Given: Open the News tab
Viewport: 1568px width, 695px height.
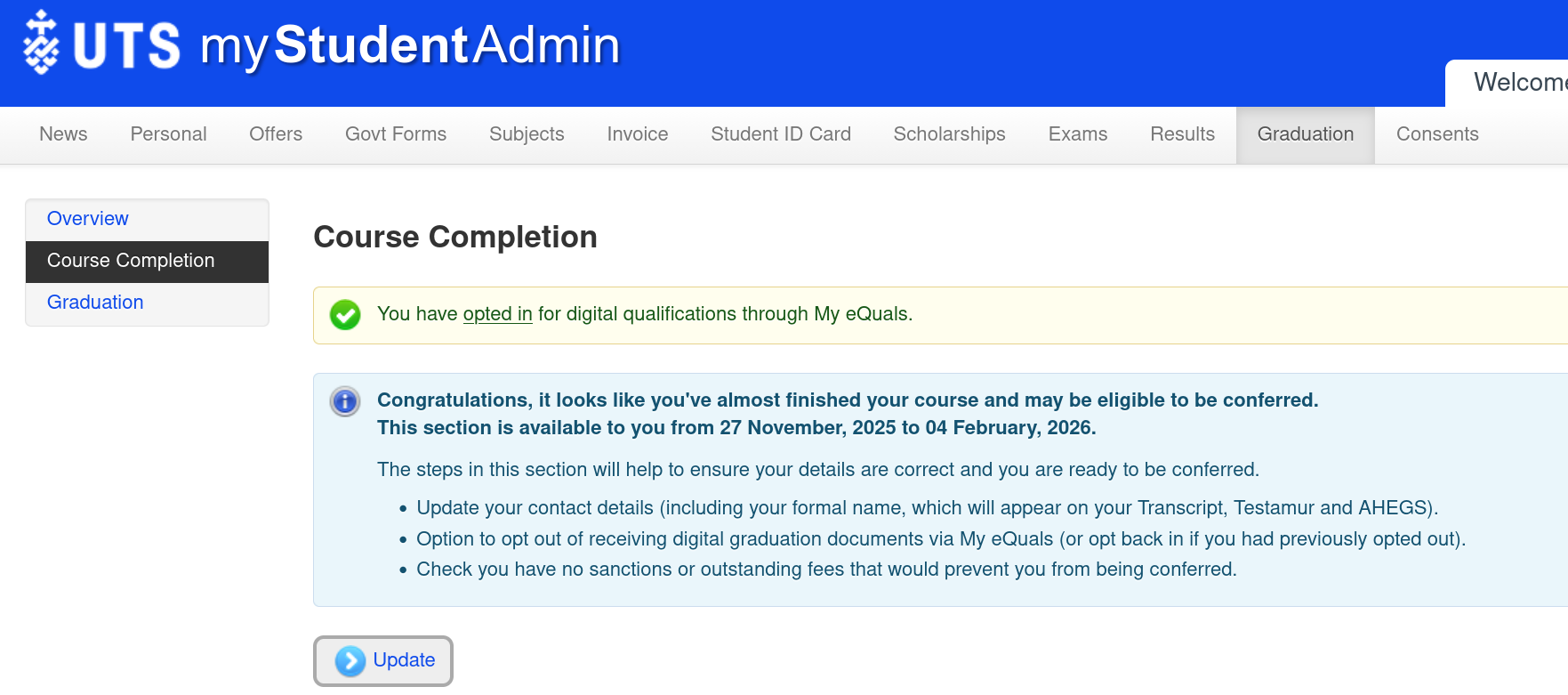Looking at the screenshot, I should [63, 134].
